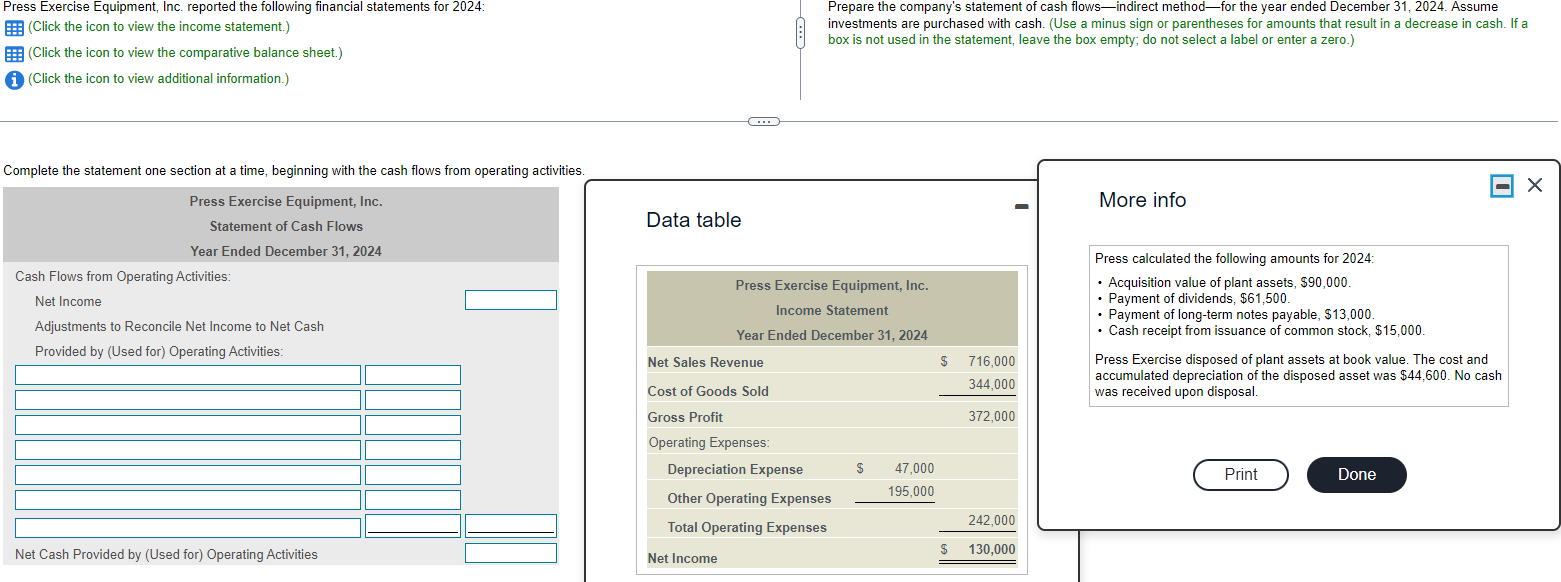Open the additional information info icon
This screenshot has height=582, width=1561.
[x=14, y=79]
